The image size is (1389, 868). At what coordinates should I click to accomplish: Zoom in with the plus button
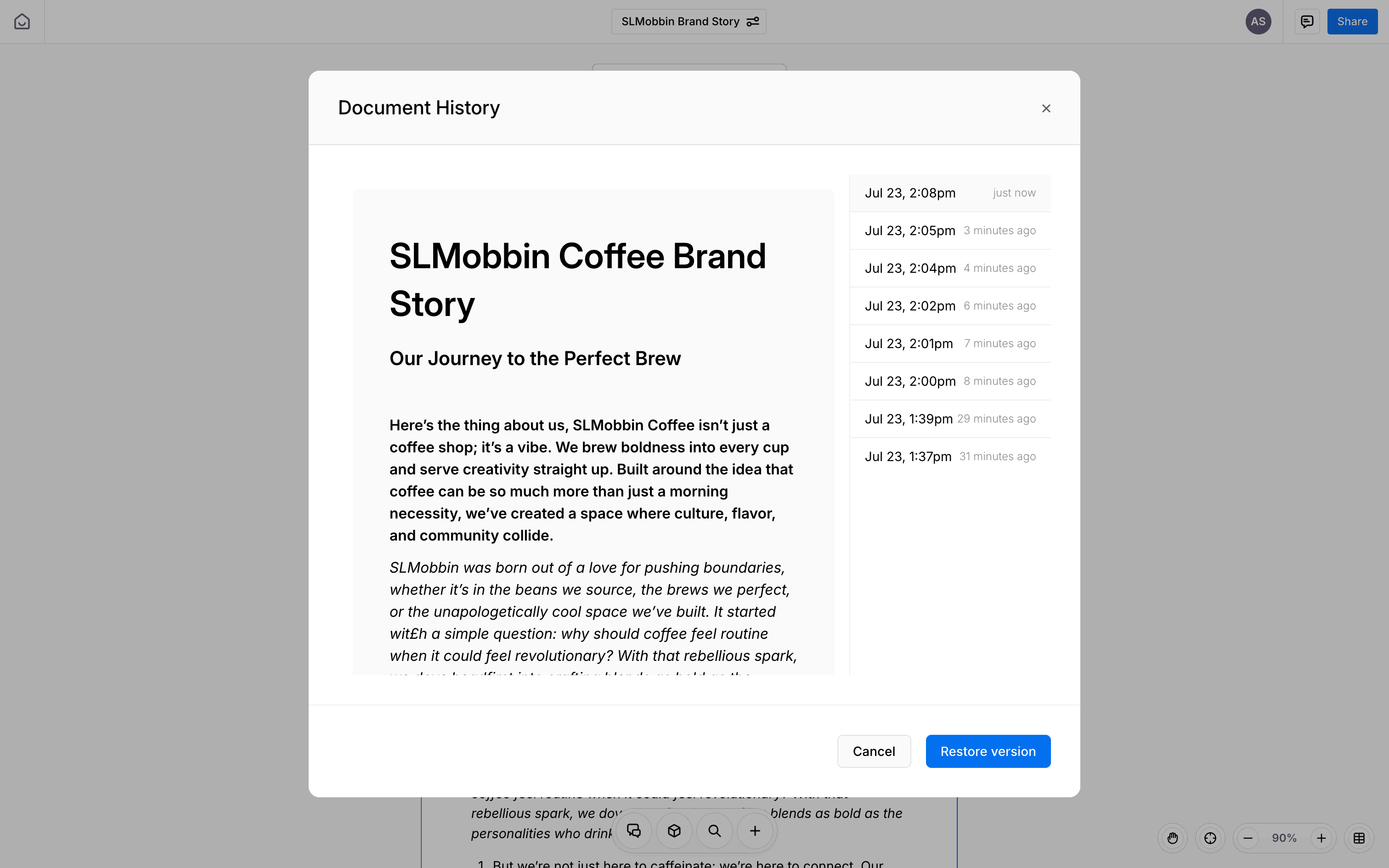pos(1321,838)
